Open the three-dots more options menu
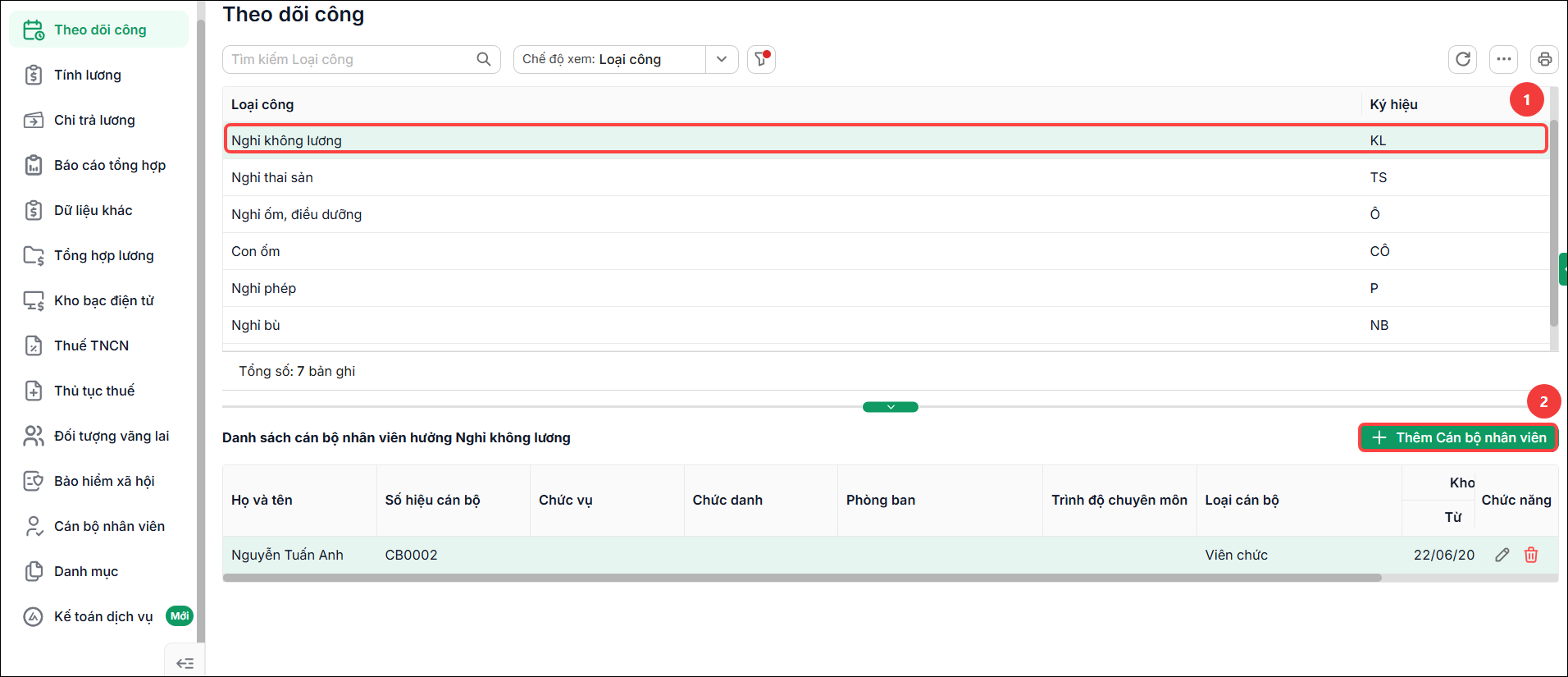Screen dimensions: 1568x677 point(1504,59)
